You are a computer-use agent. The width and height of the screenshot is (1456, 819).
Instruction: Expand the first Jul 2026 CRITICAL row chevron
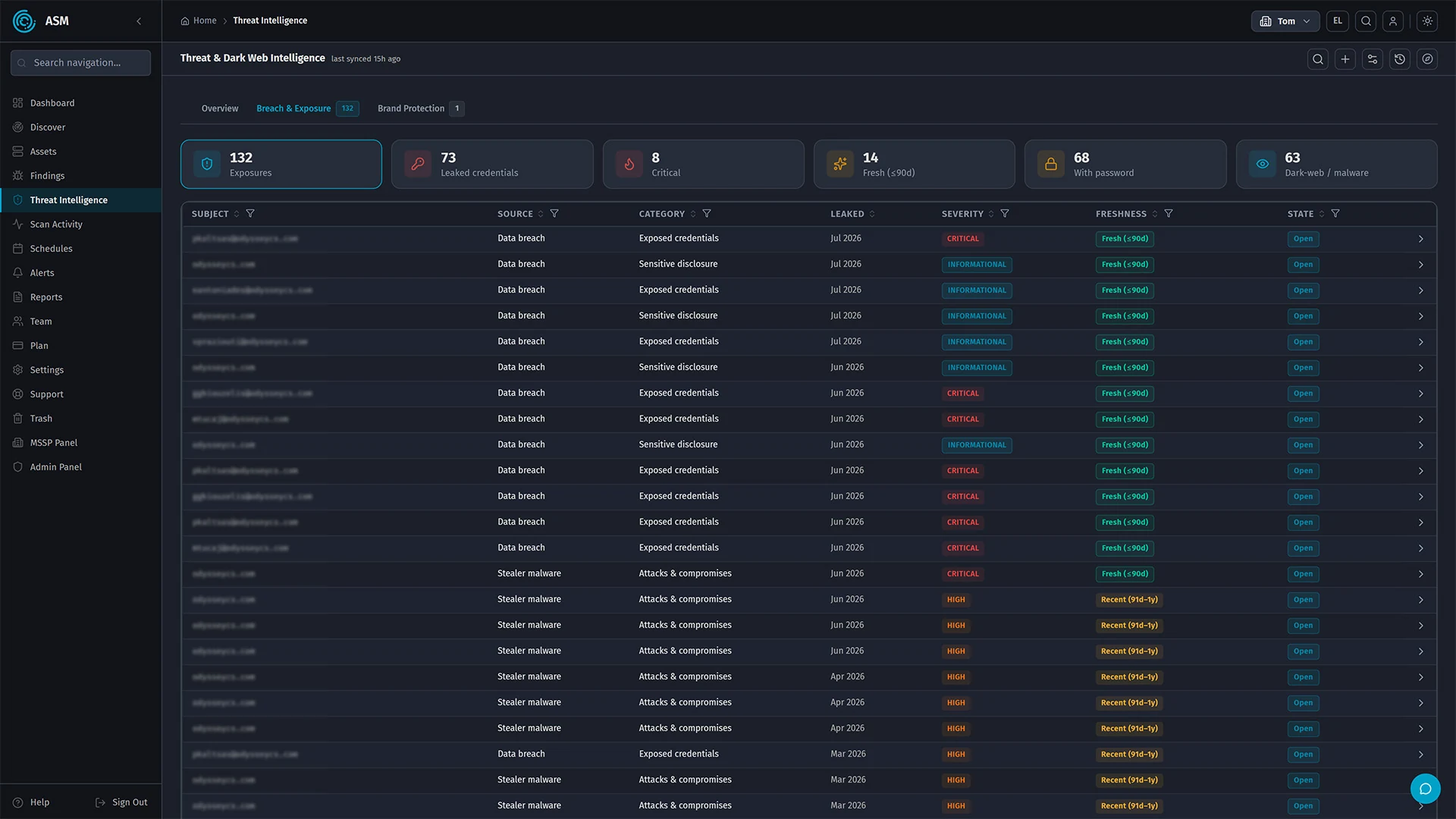point(1420,239)
